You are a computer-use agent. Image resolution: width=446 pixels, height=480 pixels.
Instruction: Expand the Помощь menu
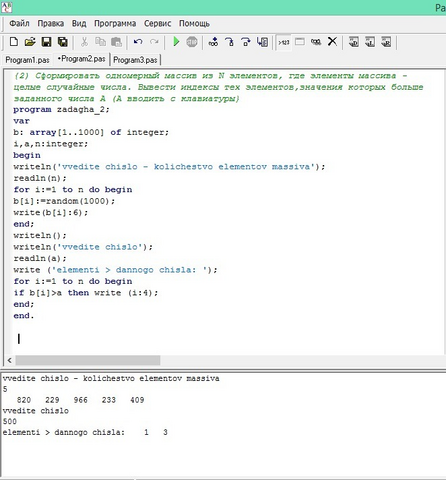click(194, 23)
